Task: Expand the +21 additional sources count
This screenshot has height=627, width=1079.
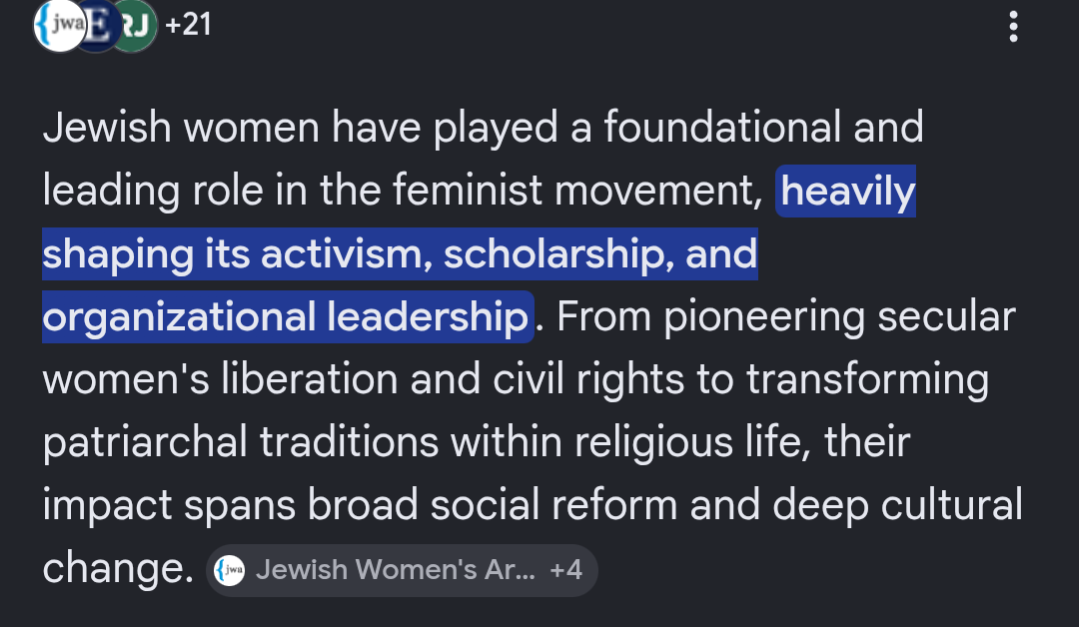Action: pos(188,25)
